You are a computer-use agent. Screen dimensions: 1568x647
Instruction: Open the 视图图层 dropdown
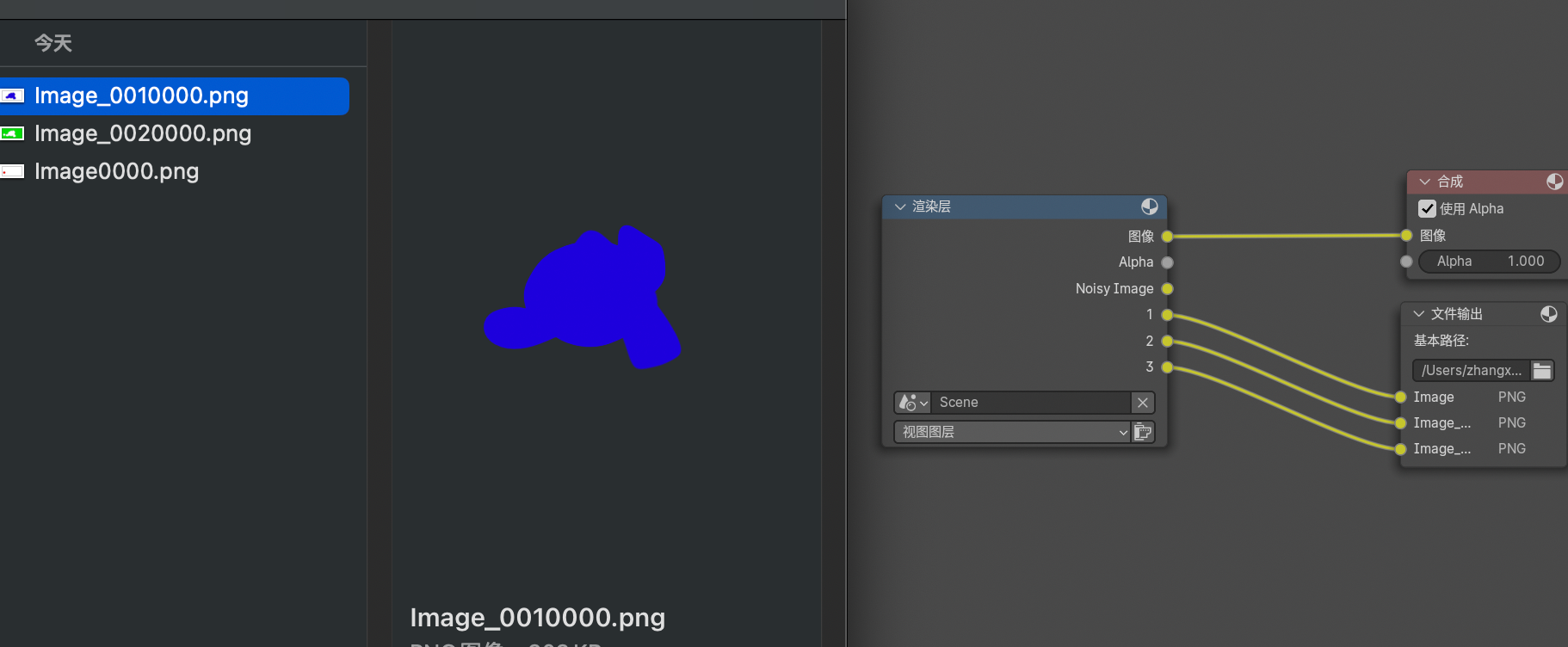[x=1013, y=432]
